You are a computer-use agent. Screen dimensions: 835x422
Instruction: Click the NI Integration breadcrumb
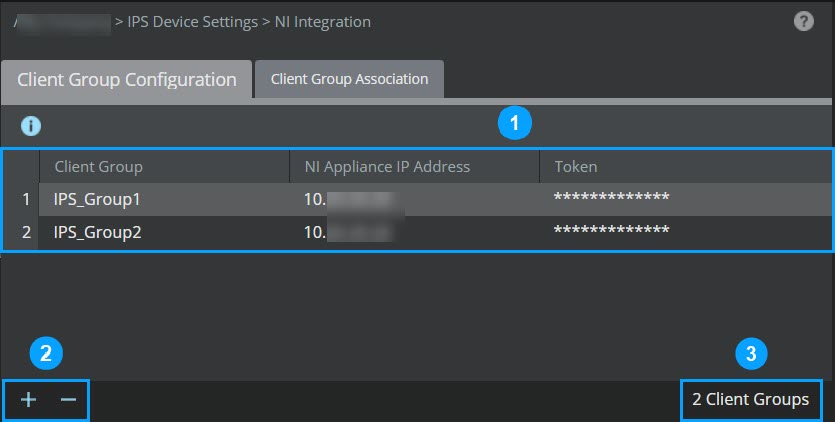click(323, 22)
